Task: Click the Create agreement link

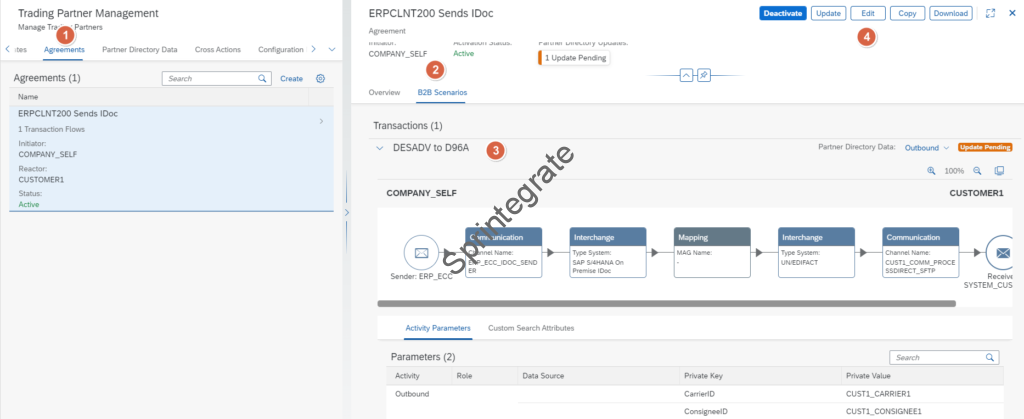Action: click(x=291, y=78)
